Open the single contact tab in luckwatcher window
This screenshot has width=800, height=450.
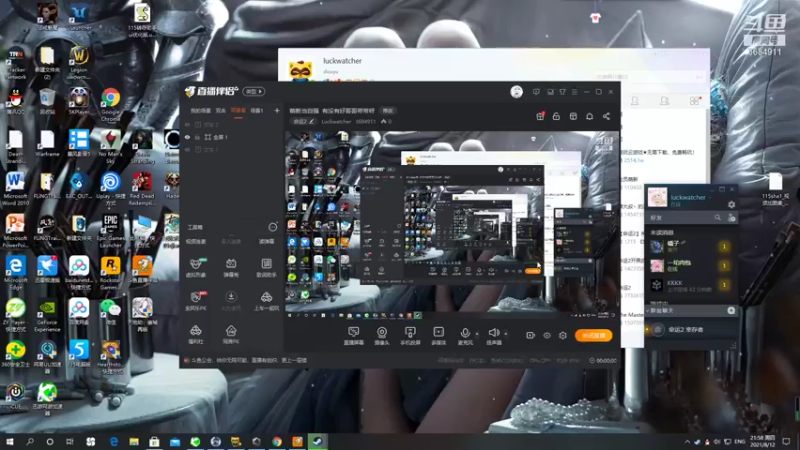pyautogui.click(x=635, y=101)
